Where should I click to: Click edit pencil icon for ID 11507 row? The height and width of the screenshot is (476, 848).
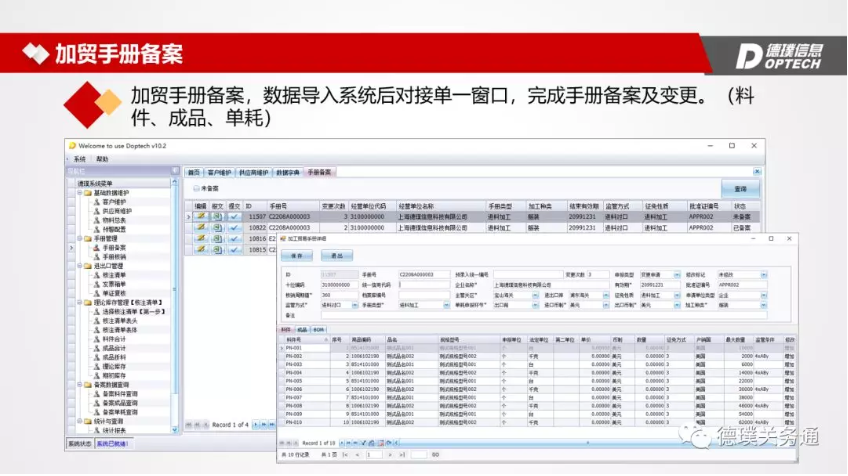point(201,216)
